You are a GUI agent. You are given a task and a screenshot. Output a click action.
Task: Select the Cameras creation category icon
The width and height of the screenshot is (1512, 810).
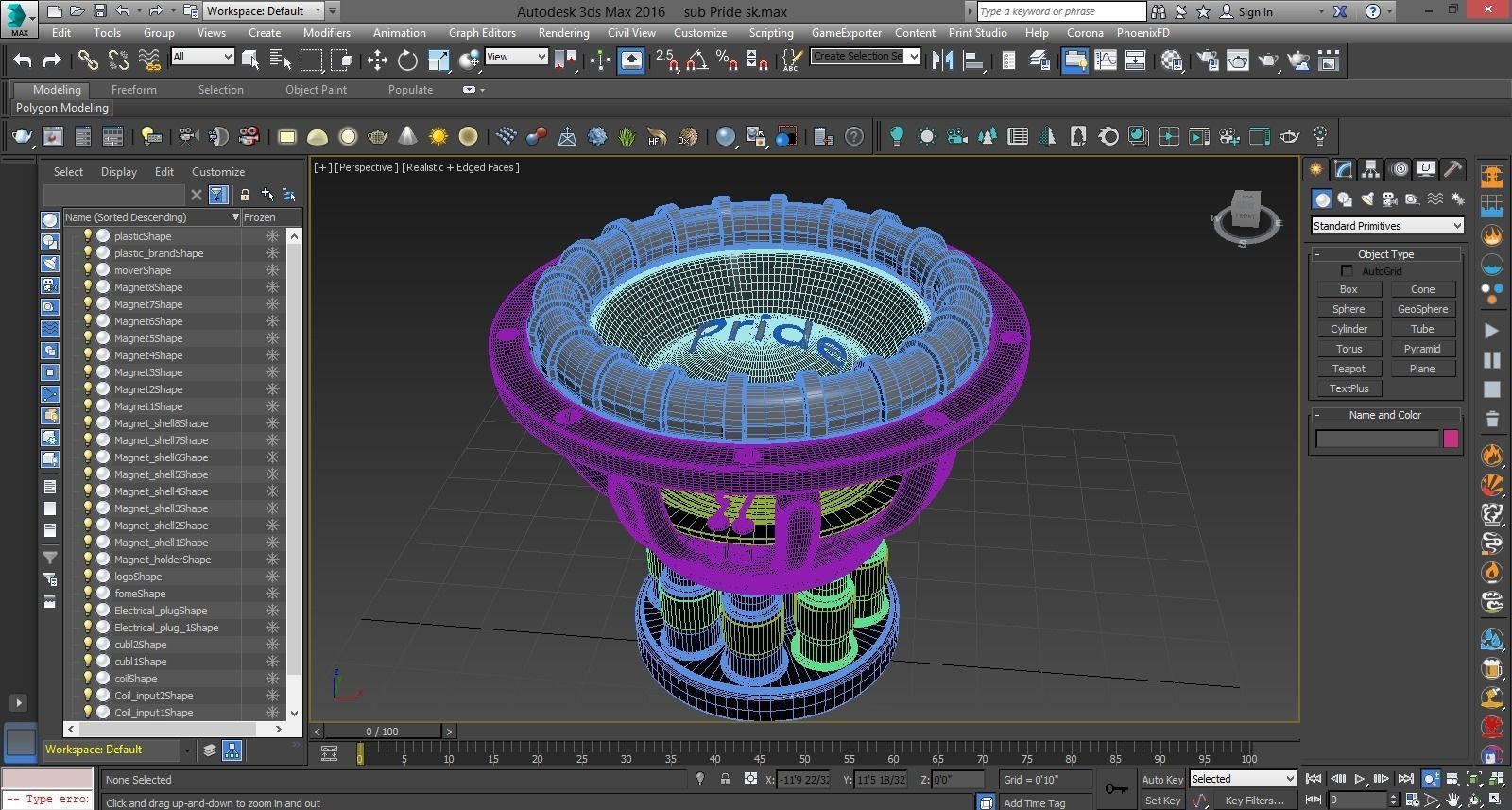click(x=1390, y=199)
